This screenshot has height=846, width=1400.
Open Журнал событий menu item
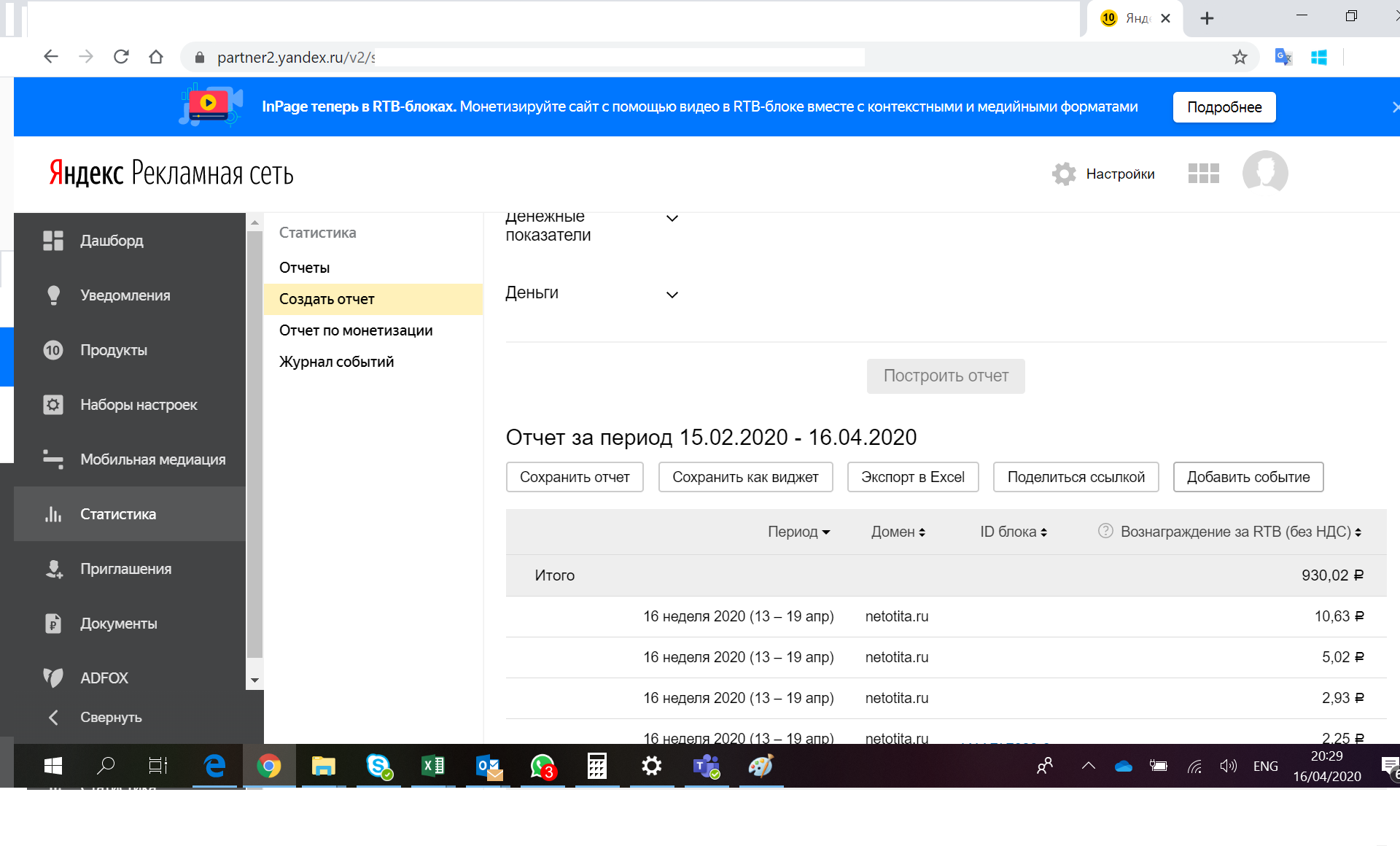(x=336, y=362)
